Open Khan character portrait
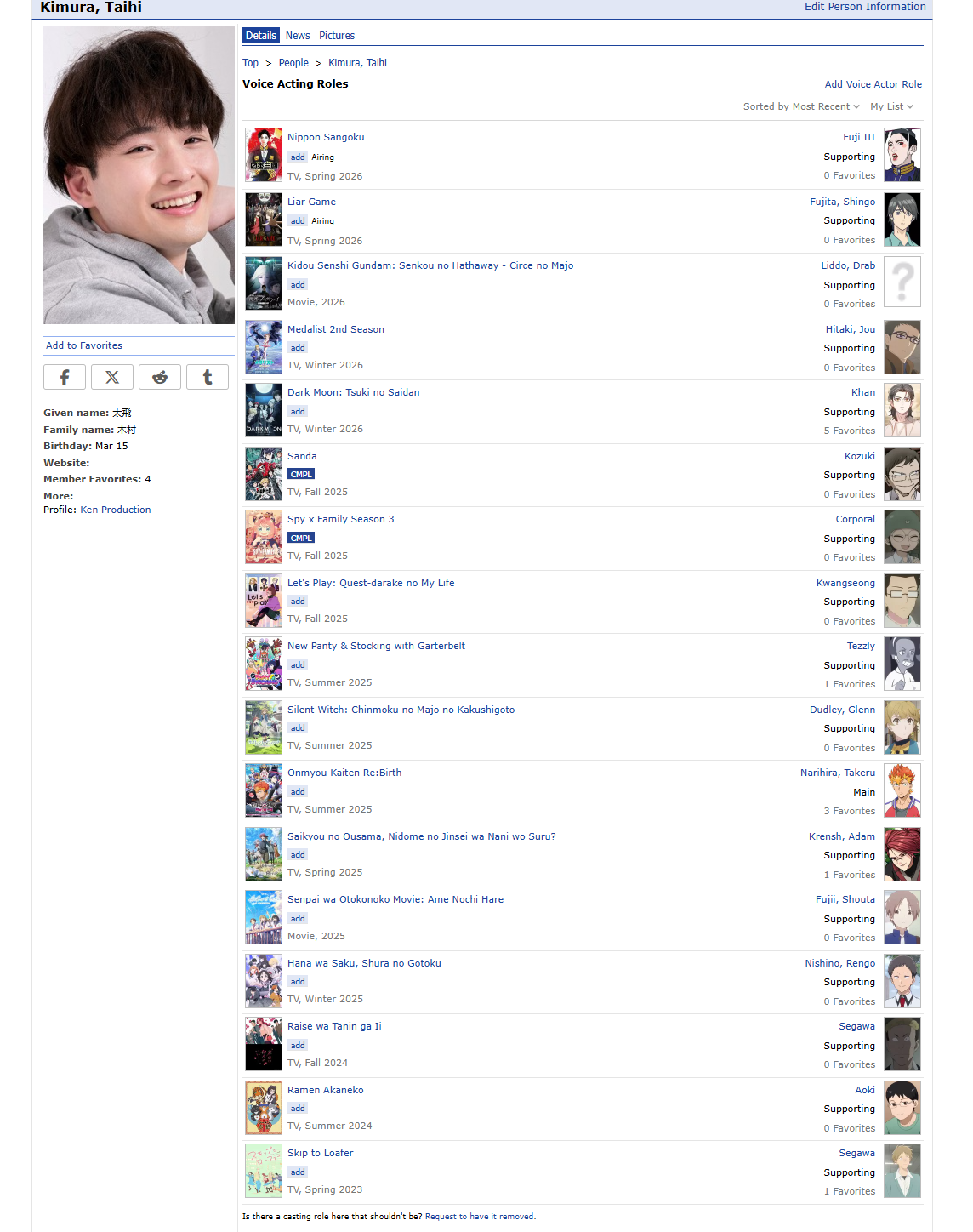973x1232 pixels. (902, 410)
